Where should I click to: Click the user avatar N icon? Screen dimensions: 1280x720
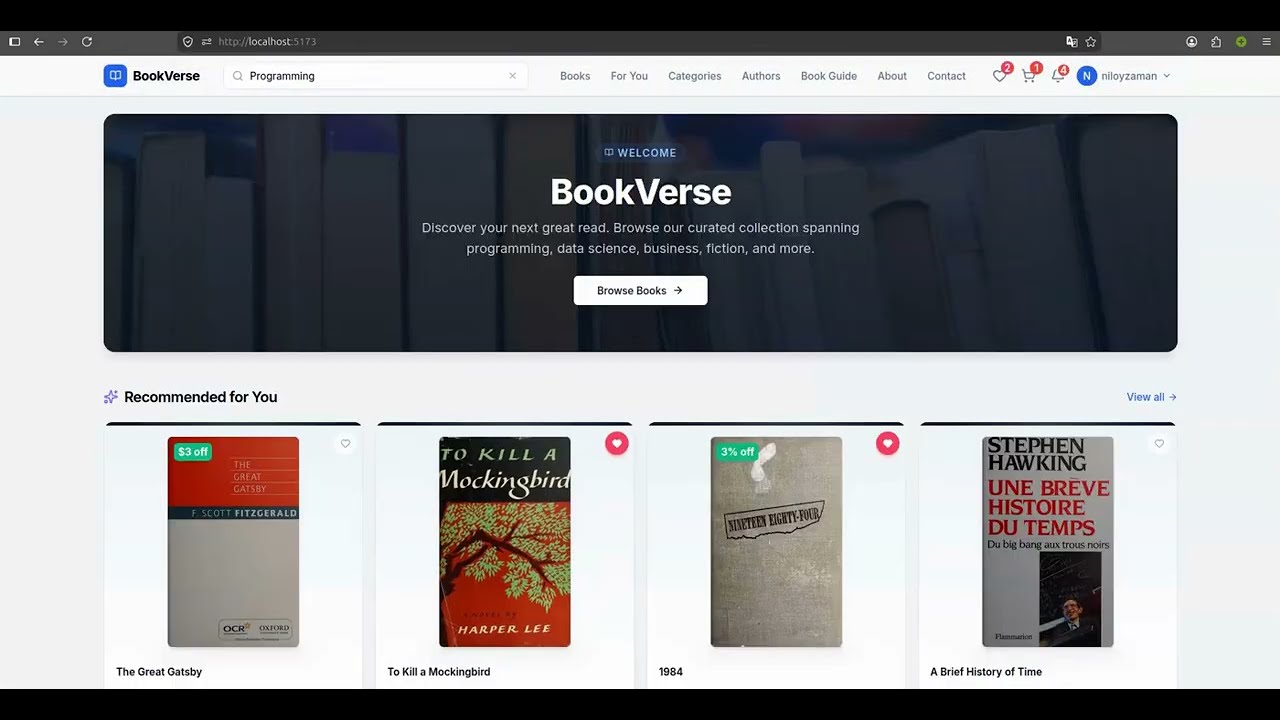(1087, 76)
